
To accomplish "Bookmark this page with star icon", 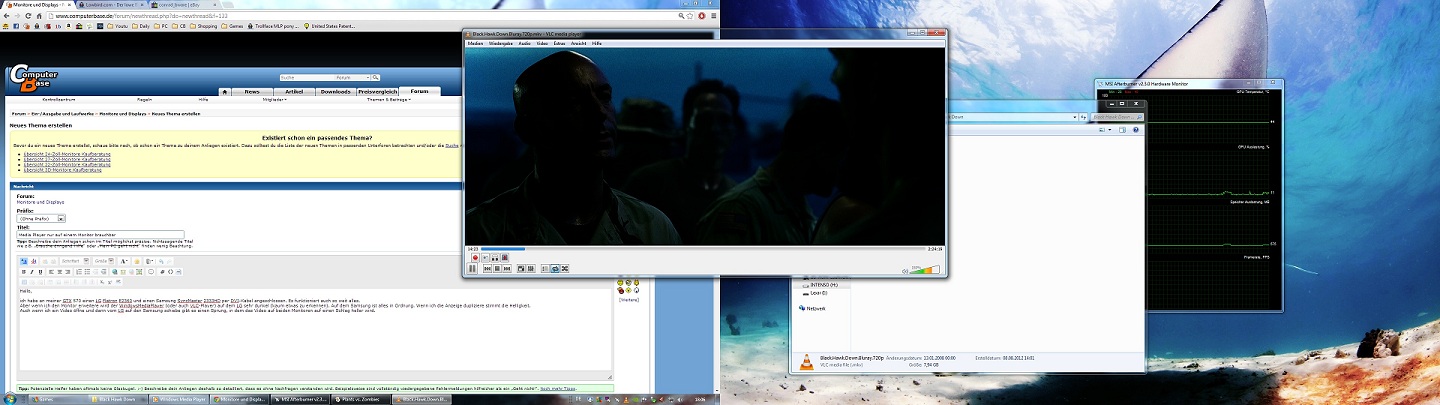I will (690, 16).
